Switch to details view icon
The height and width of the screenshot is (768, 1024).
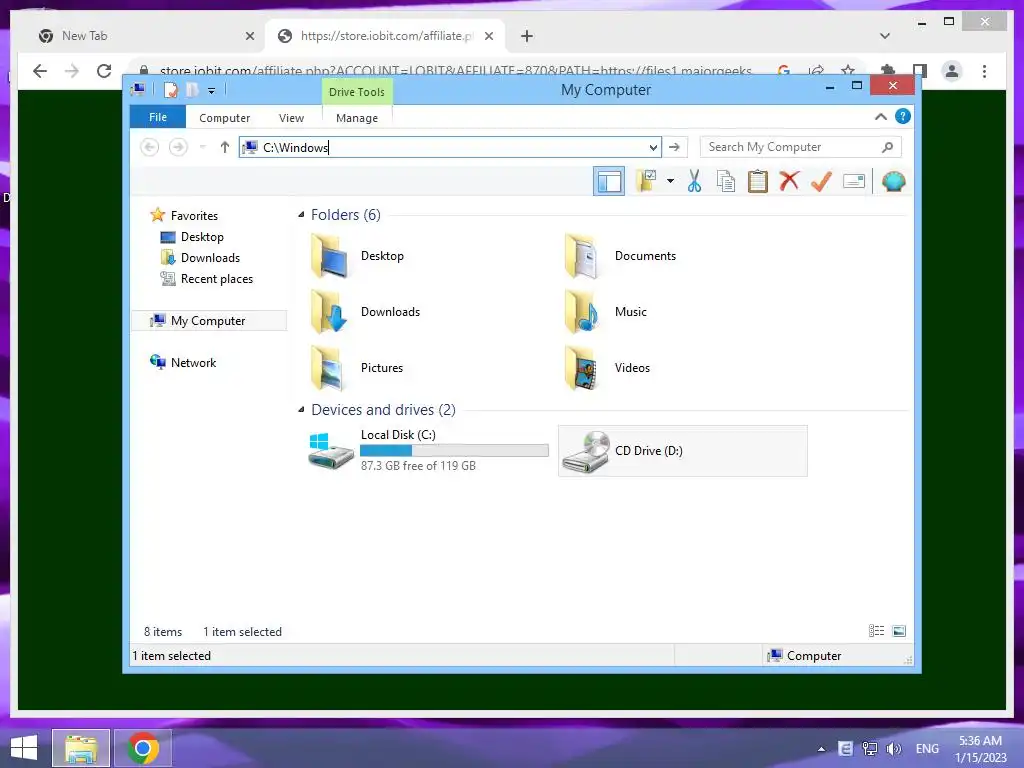pyautogui.click(x=876, y=631)
